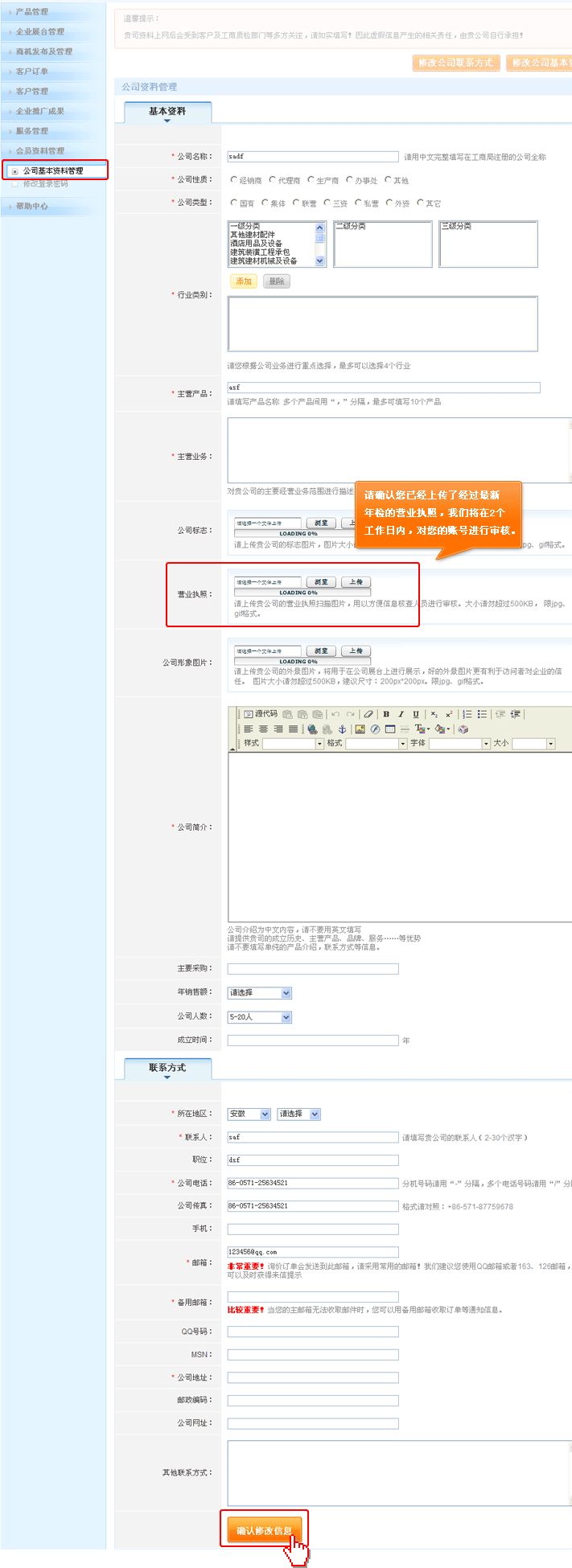This screenshot has height=1568, width=572.
Task: Click the Italic formatting icon
Action: click(x=401, y=714)
